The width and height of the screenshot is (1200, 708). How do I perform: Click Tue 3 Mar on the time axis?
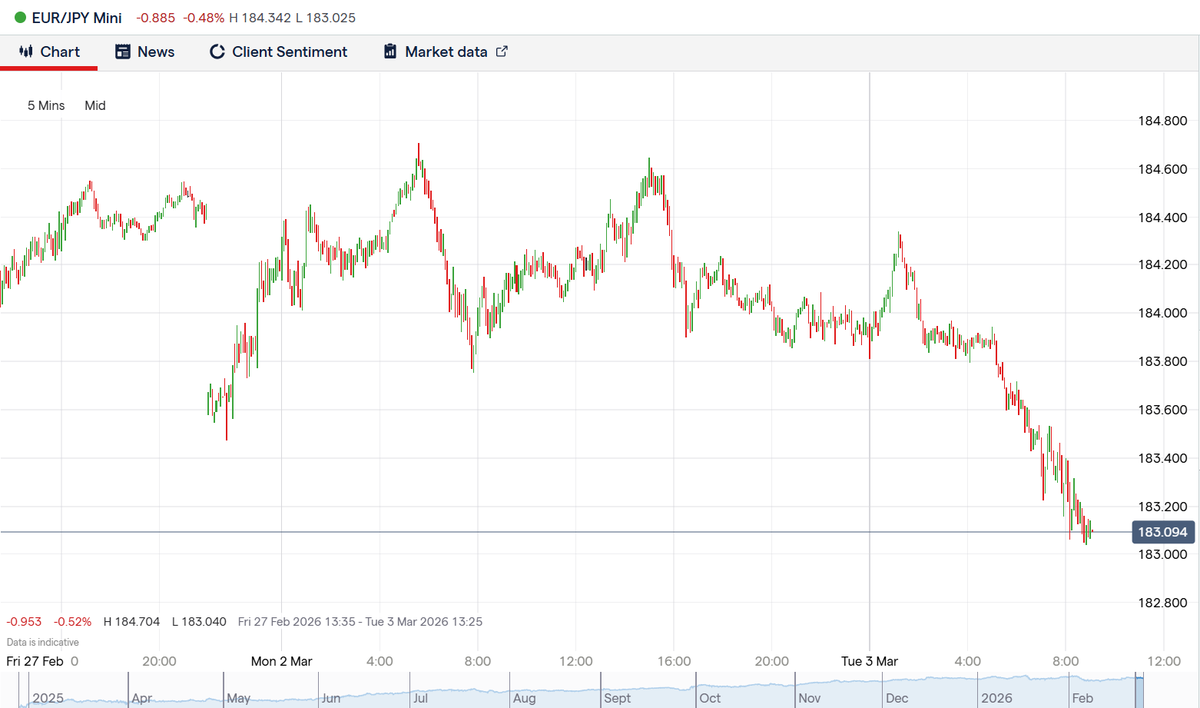tap(869, 661)
